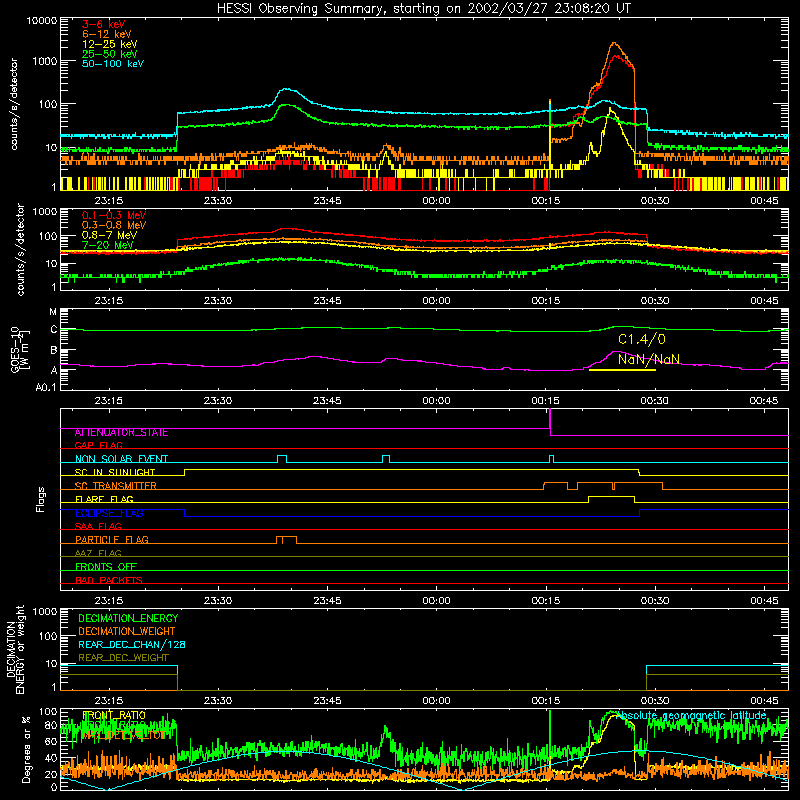The image size is (800, 800).
Task: Click the C1.4/0 flare class annotation
Action: tap(642, 339)
